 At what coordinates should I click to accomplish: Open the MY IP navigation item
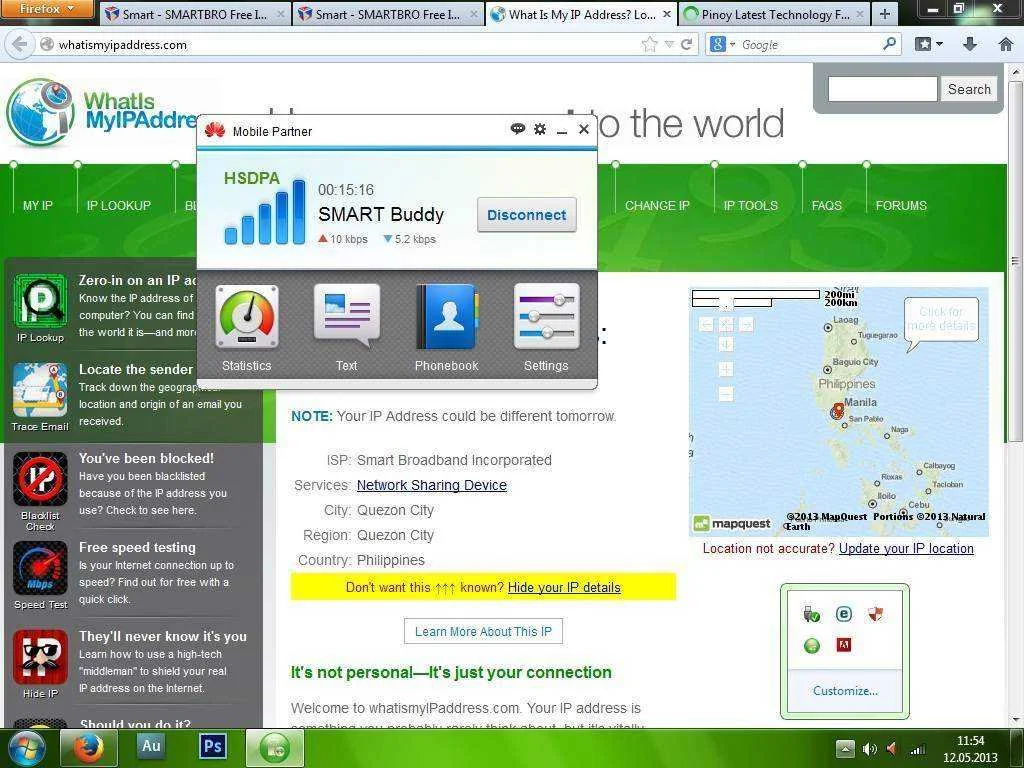tap(38, 206)
